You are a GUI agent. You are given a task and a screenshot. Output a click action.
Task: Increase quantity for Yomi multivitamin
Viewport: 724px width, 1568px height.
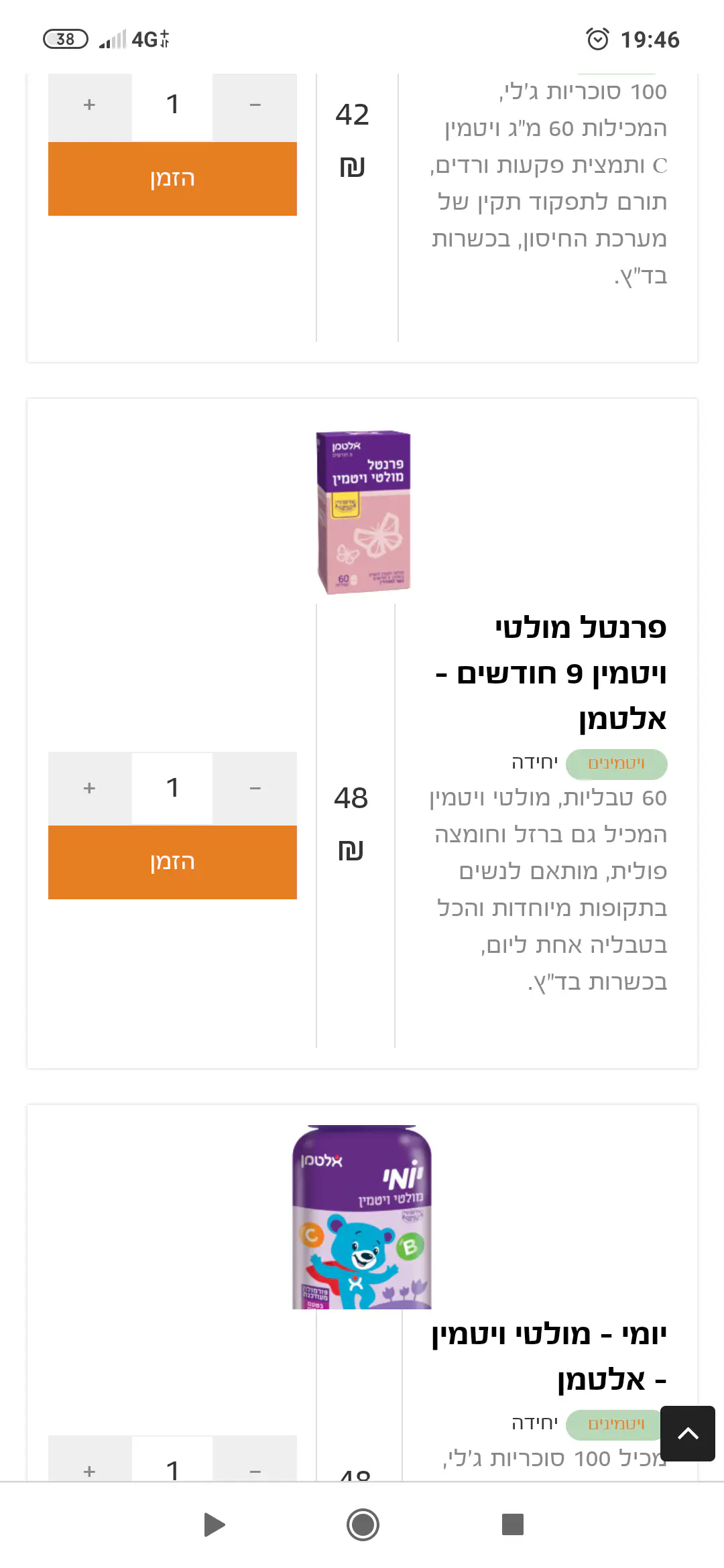point(90,1467)
